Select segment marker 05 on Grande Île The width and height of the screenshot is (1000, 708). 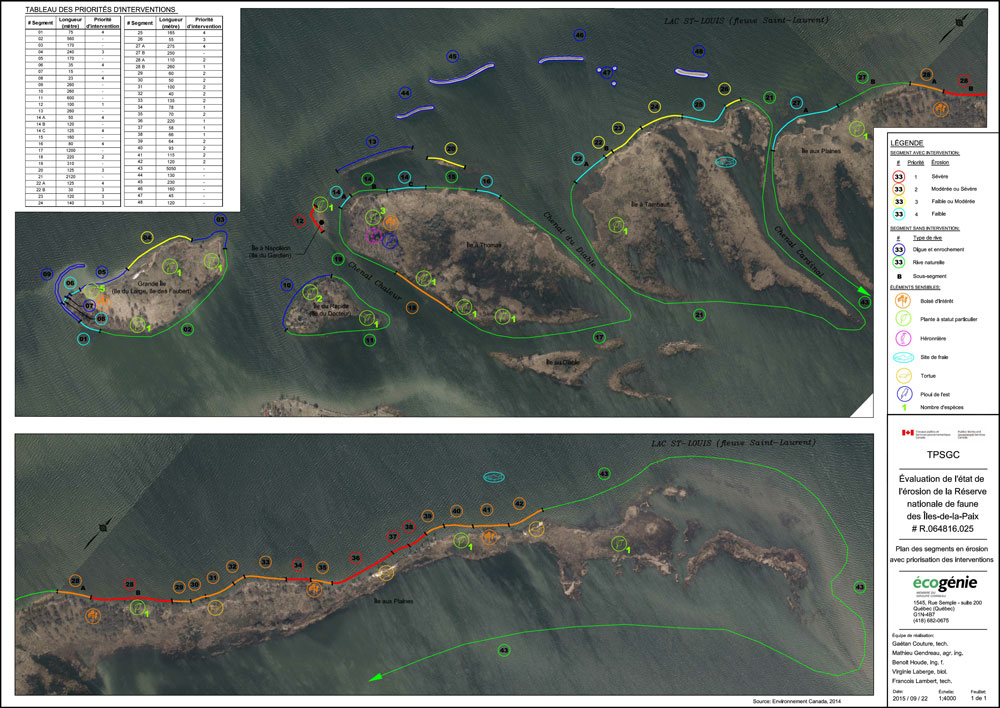coord(102,272)
